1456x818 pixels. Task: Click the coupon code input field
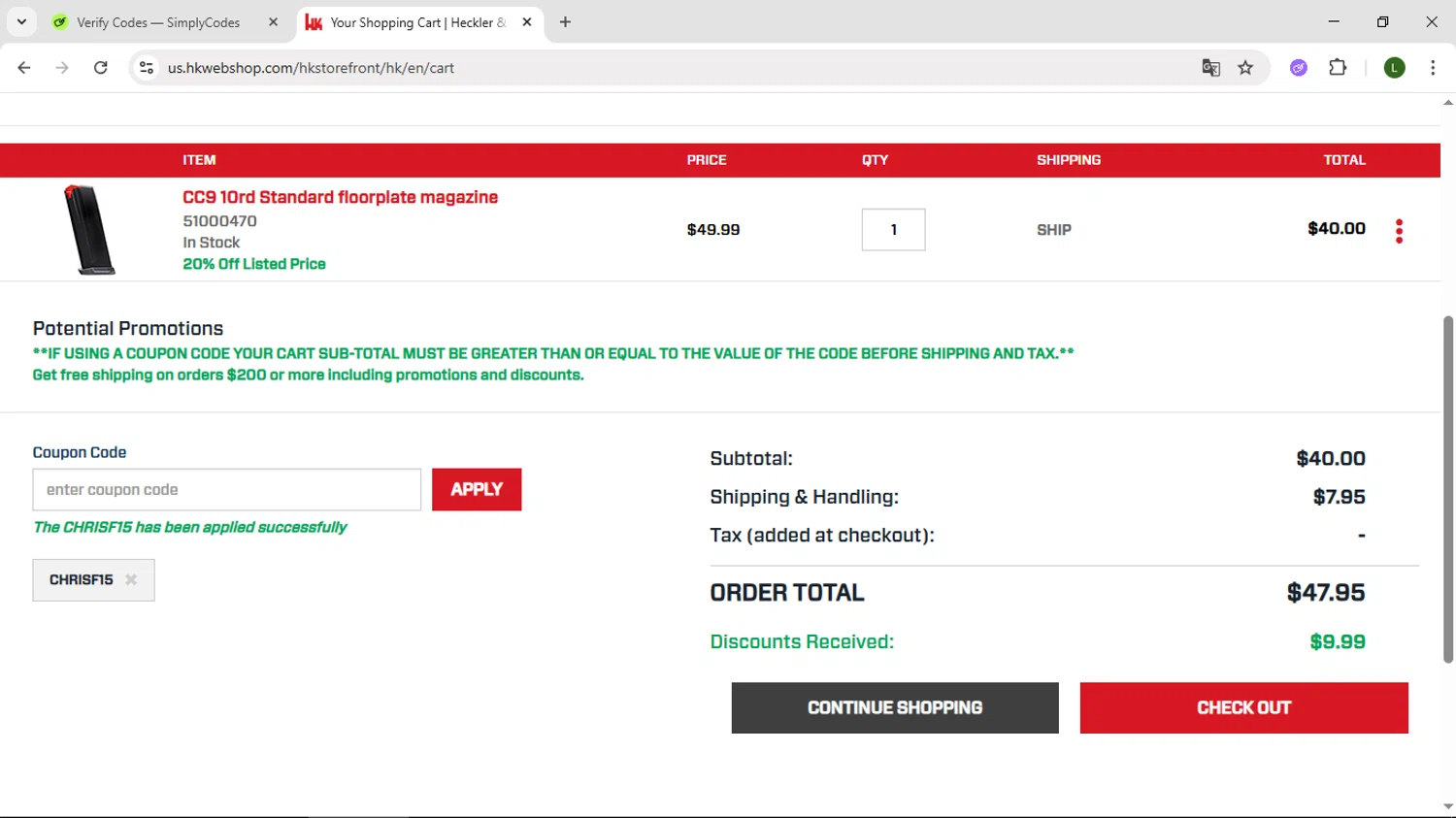[227, 490]
